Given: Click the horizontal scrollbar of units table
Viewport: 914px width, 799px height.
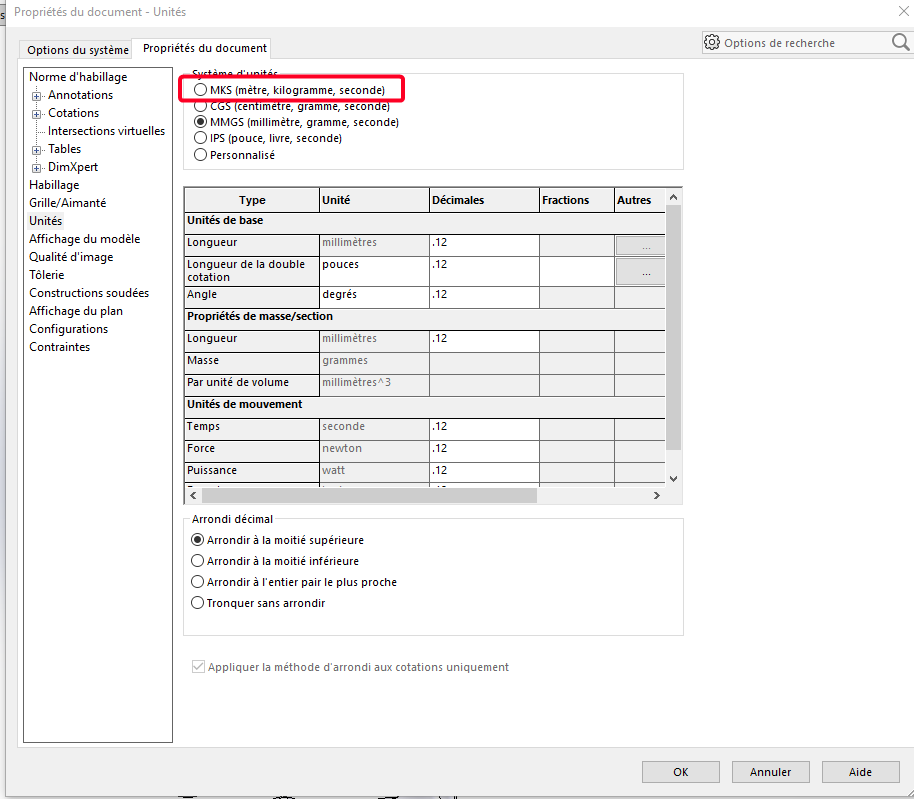Looking at the screenshot, I should pyautogui.click(x=370, y=495).
